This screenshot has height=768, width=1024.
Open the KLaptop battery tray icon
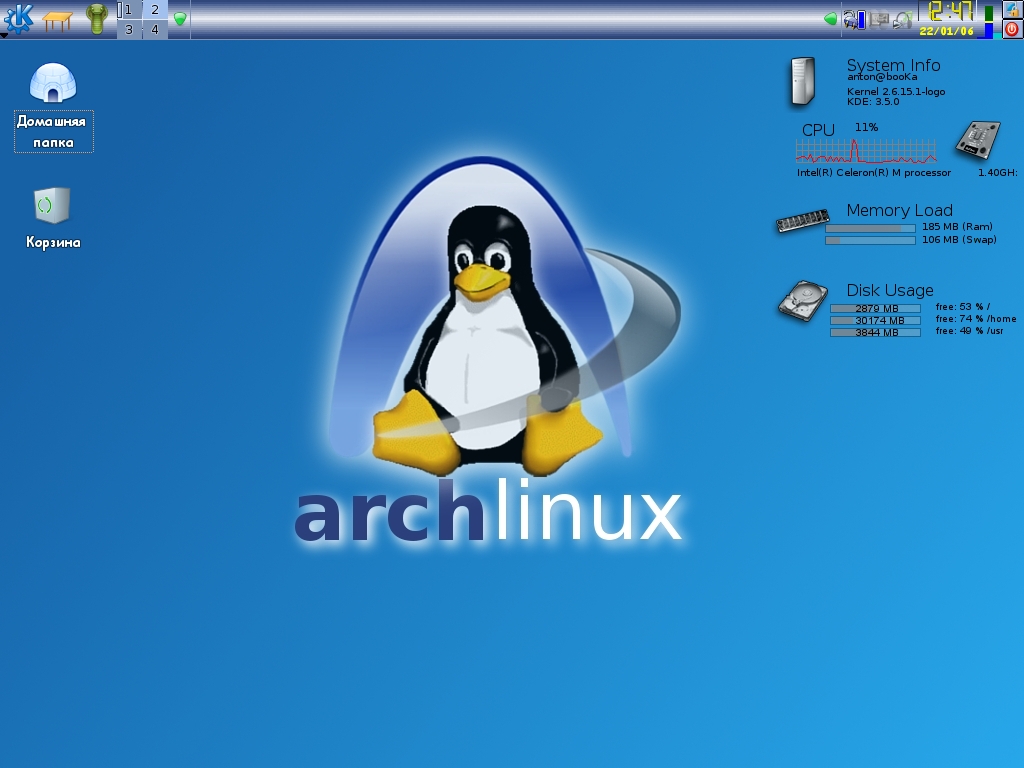click(853, 20)
